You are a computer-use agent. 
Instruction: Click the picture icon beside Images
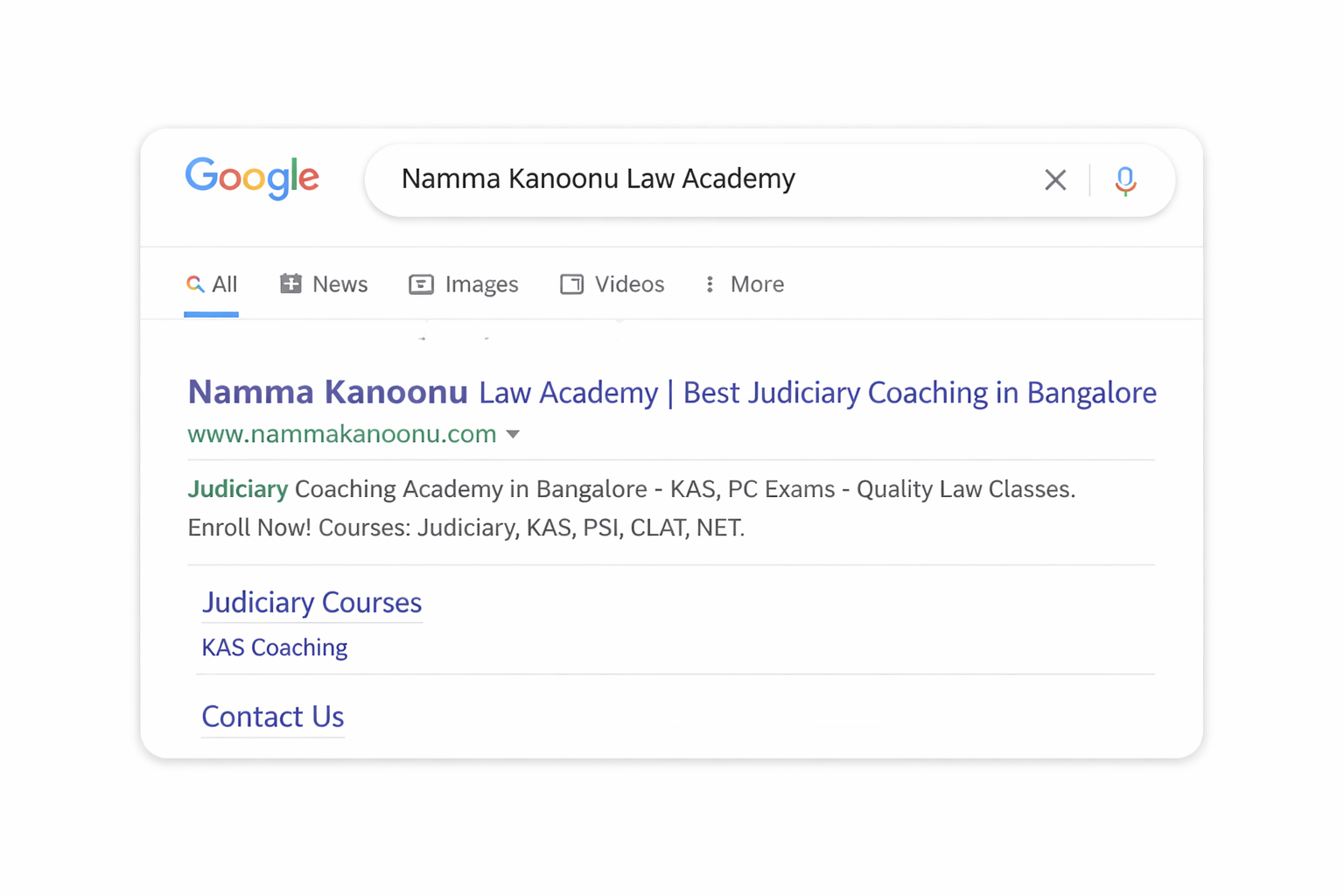tap(421, 284)
